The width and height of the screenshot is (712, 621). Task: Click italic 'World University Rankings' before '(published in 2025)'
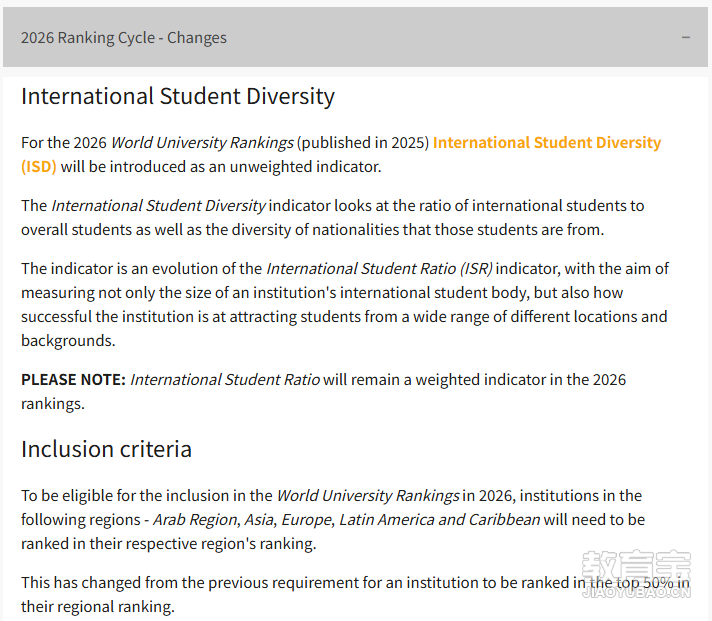pyautogui.click(x=203, y=143)
